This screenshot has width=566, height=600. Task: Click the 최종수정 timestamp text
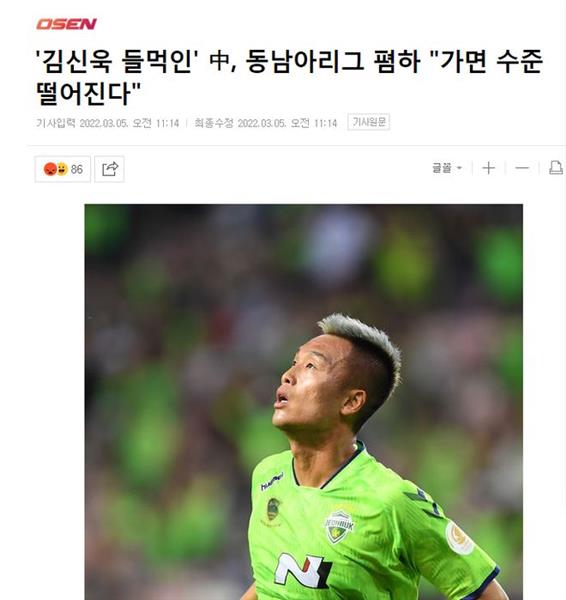(x=266, y=123)
